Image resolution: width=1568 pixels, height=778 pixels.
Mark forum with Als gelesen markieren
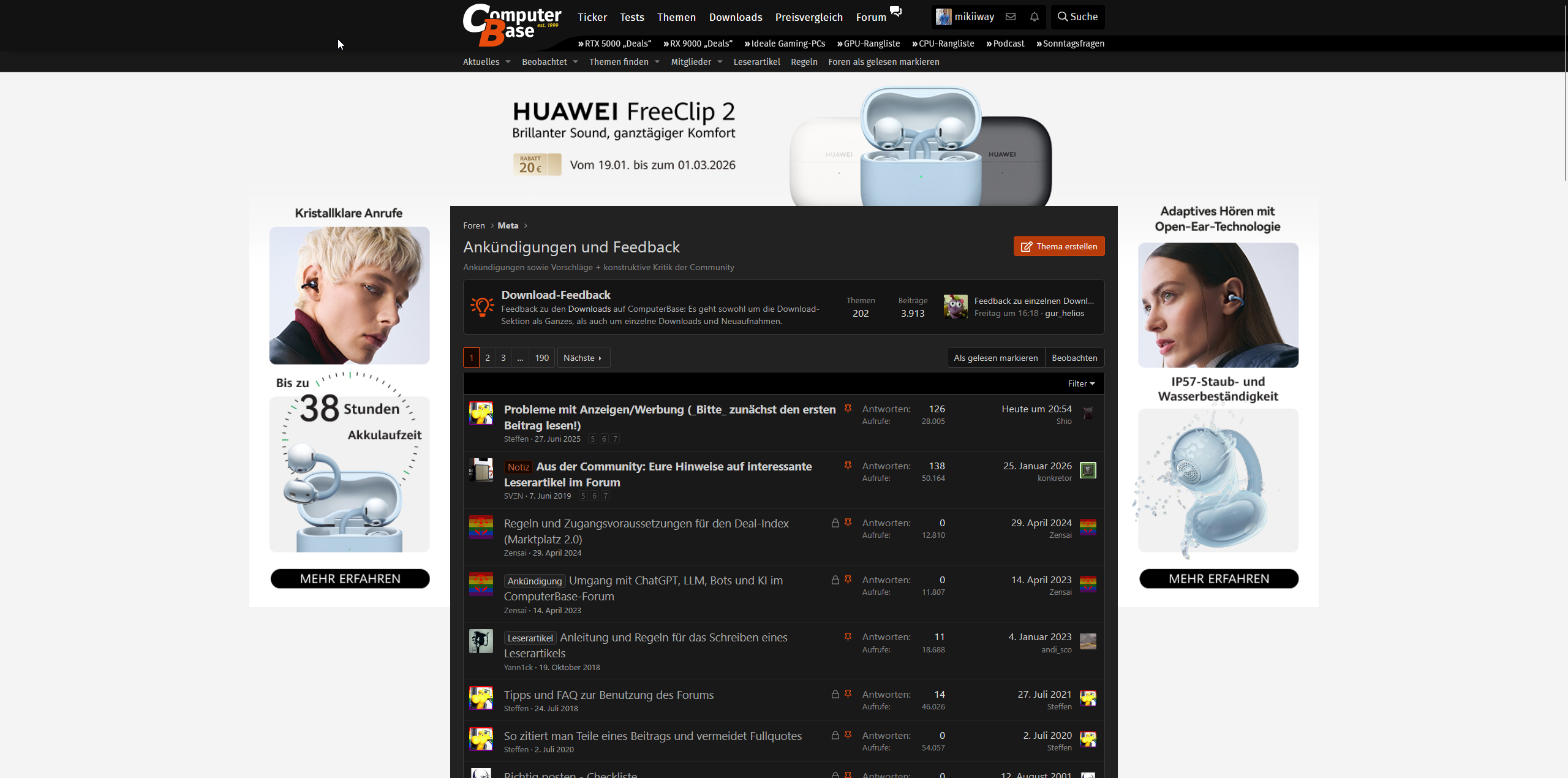995,358
